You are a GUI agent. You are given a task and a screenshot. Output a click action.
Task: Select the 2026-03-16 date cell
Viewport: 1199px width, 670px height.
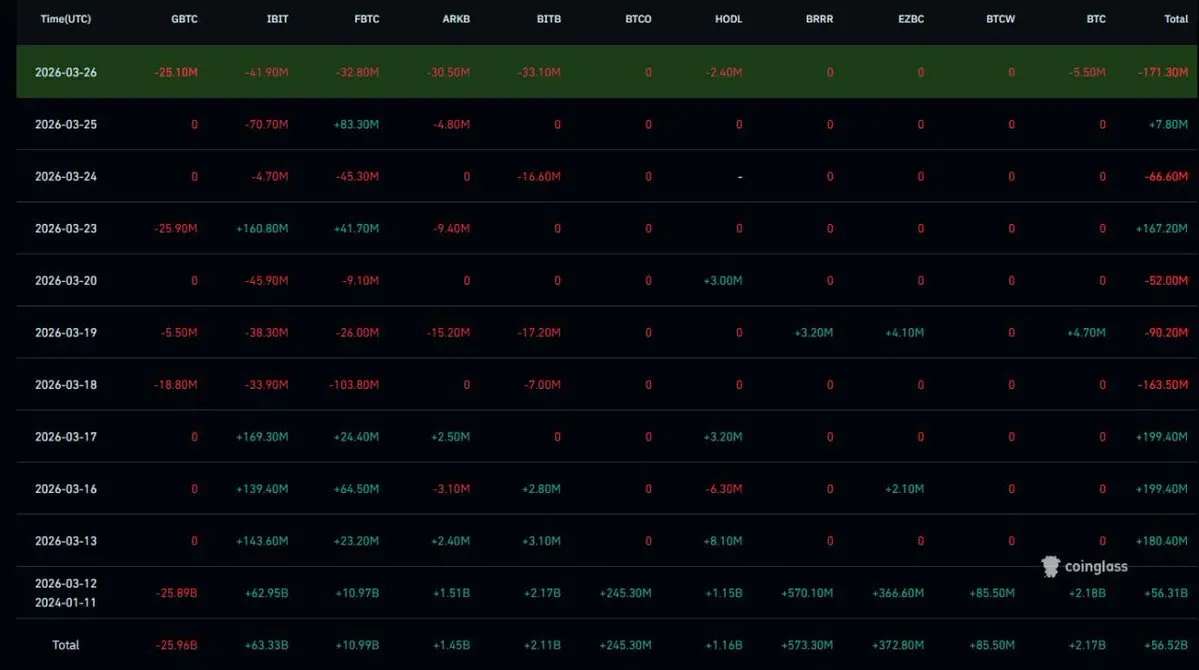66,489
